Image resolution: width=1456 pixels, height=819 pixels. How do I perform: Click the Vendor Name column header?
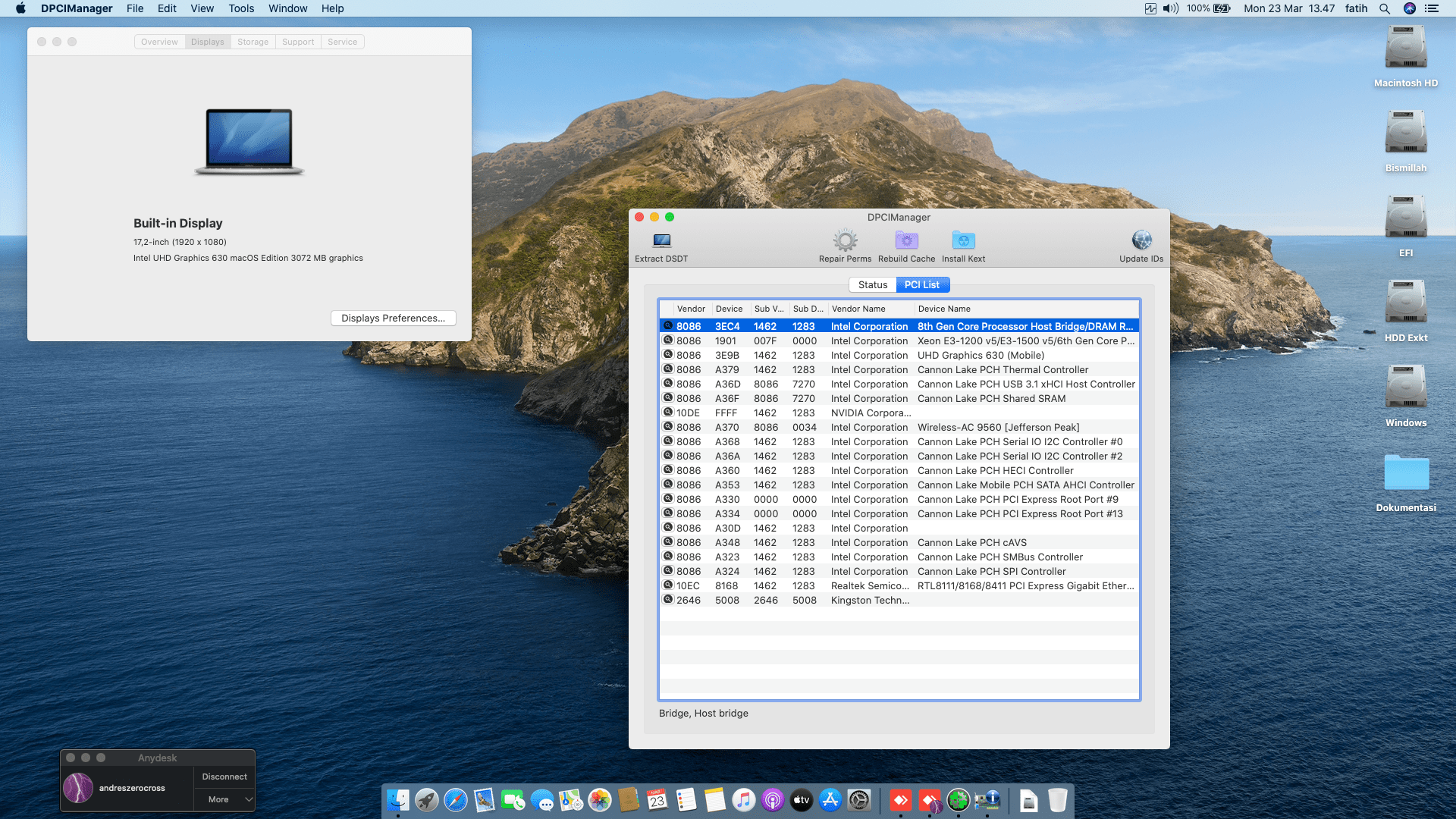[x=871, y=309]
